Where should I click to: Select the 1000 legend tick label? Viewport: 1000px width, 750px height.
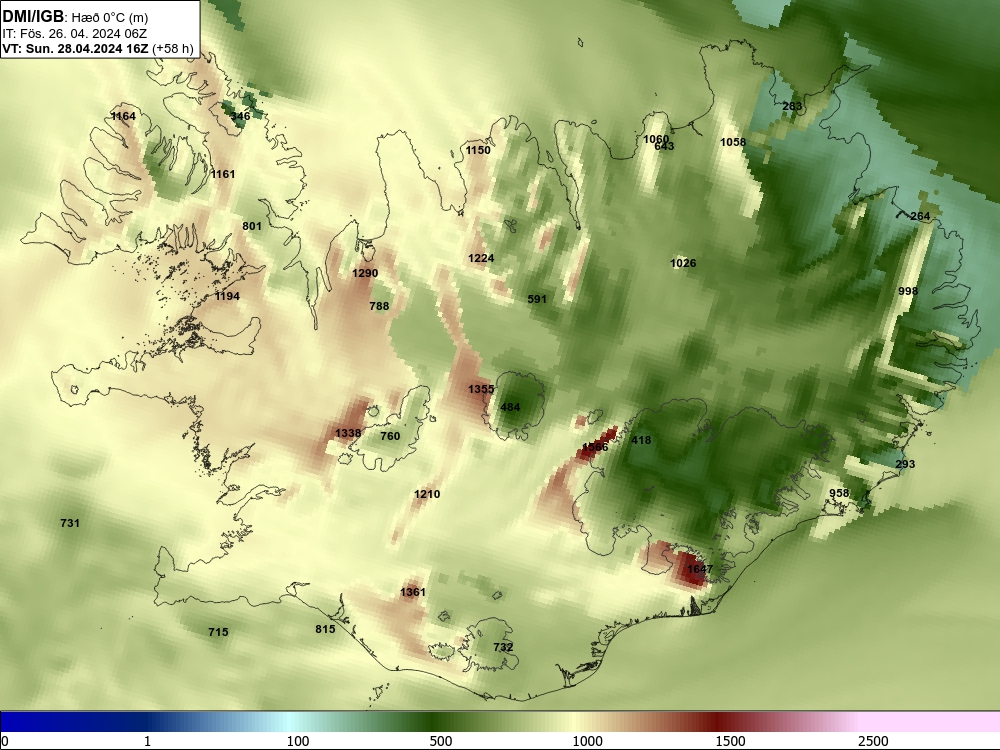587,741
